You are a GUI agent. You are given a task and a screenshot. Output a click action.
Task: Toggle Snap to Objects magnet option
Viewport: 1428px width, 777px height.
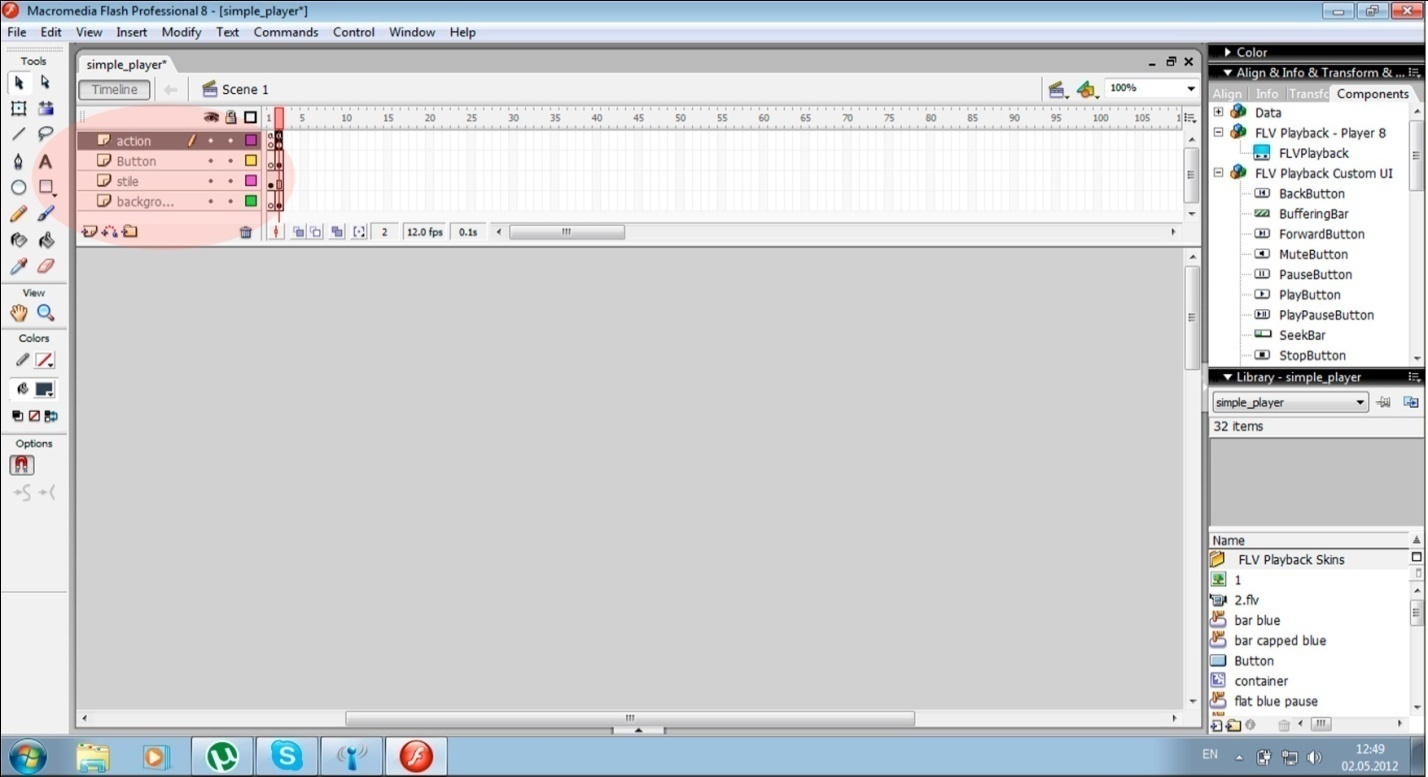tap(22, 465)
